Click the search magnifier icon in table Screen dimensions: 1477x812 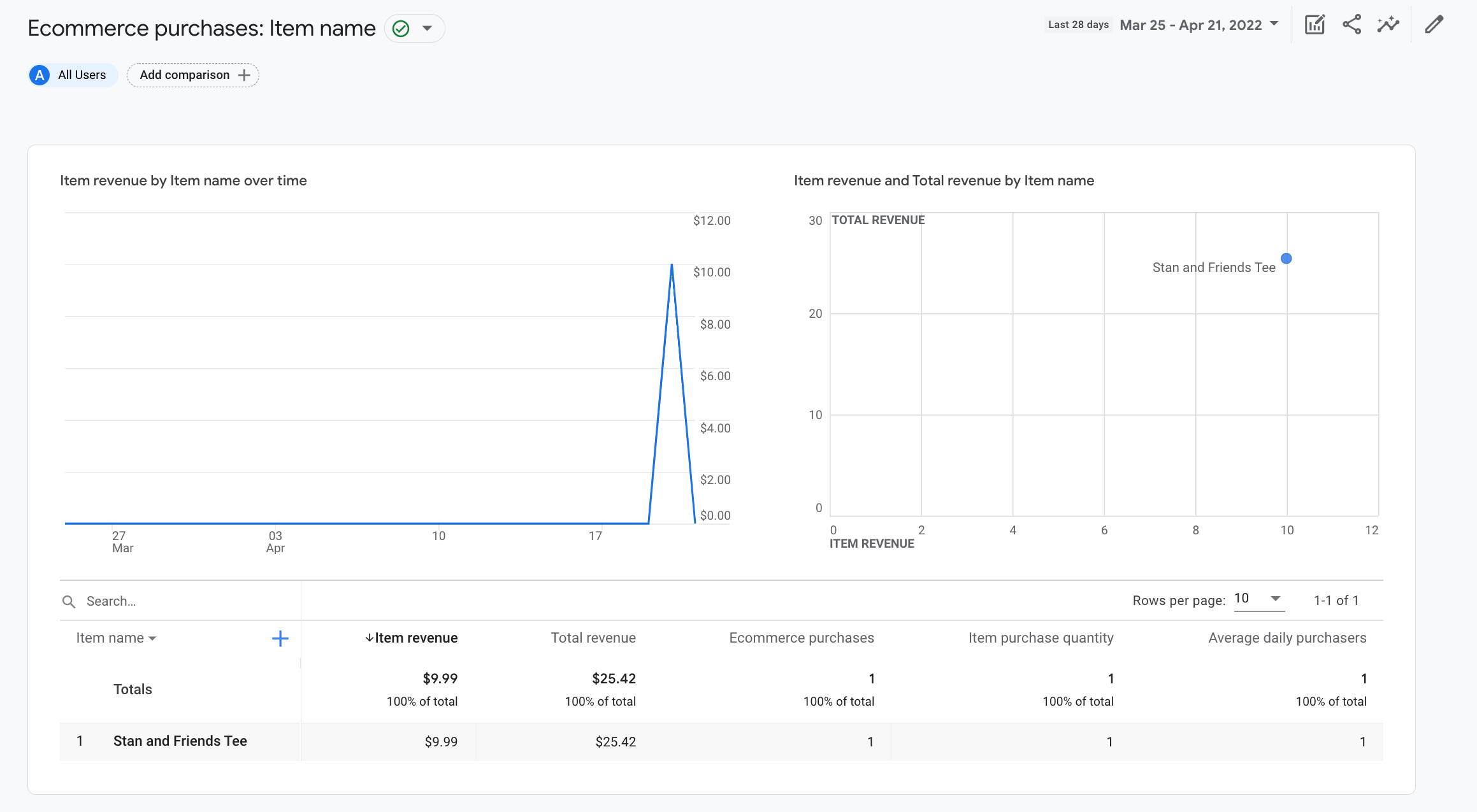(x=69, y=601)
